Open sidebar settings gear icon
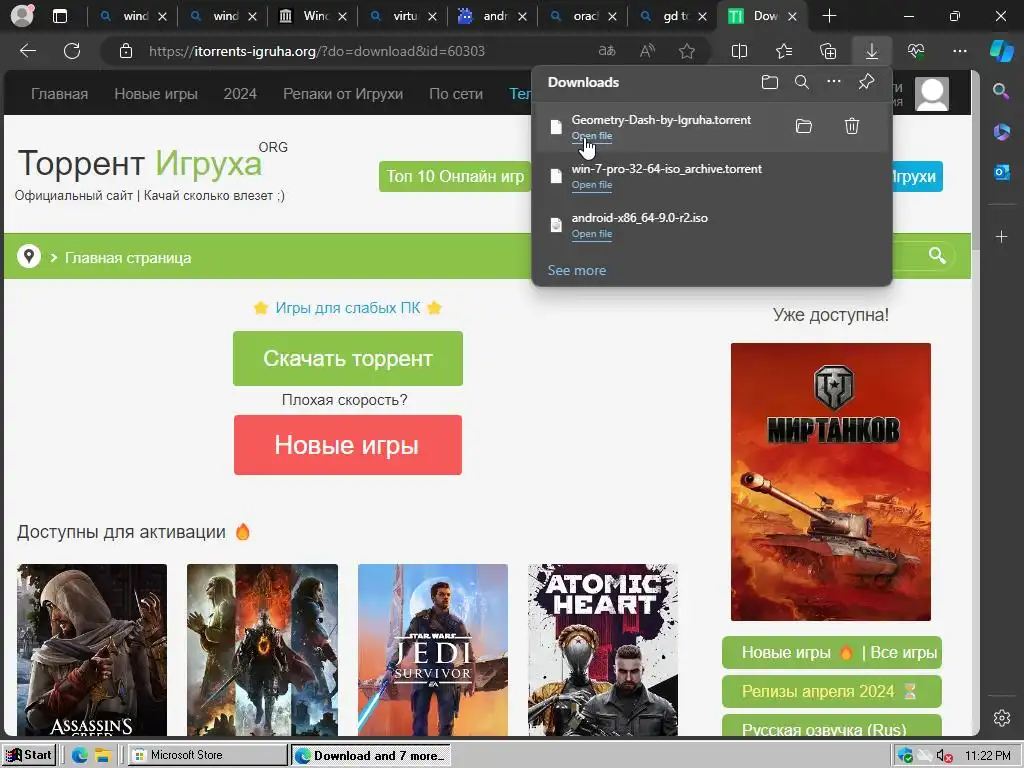 point(1002,718)
